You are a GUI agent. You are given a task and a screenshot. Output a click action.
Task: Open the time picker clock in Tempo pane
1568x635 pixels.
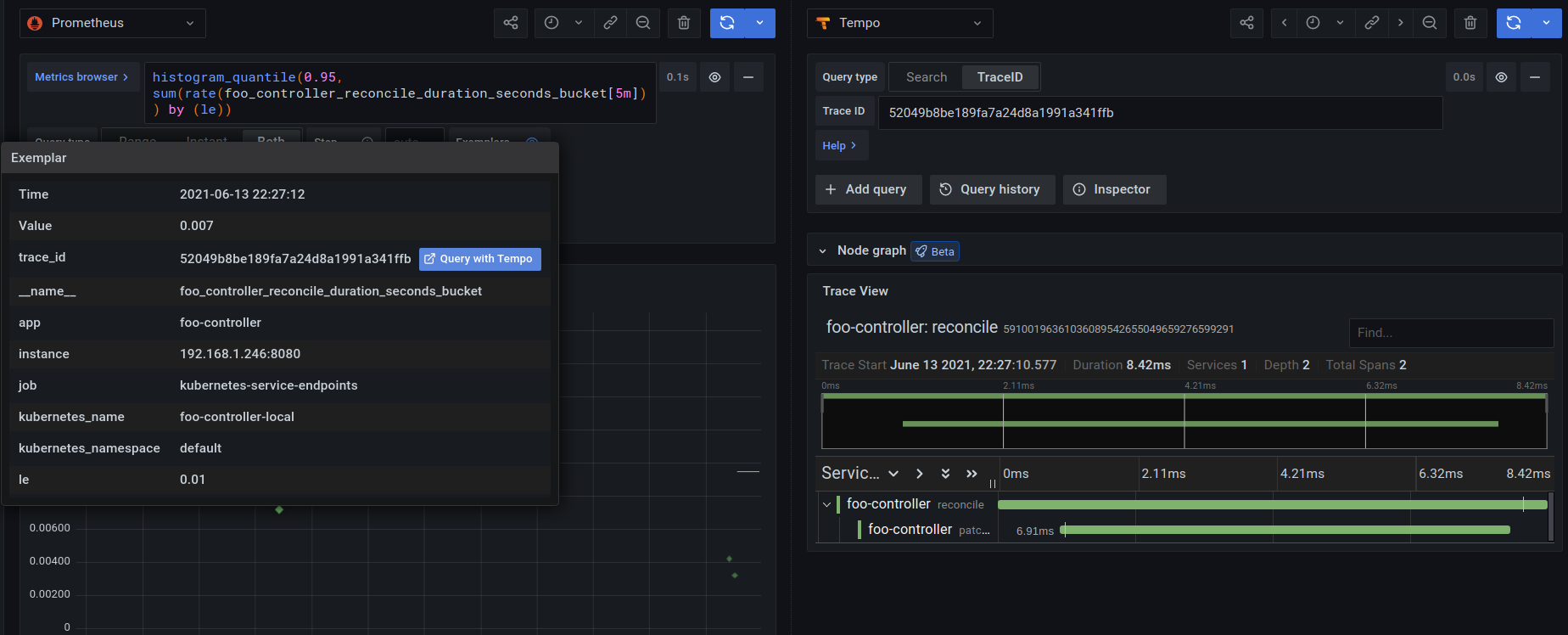click(1313, 23)
